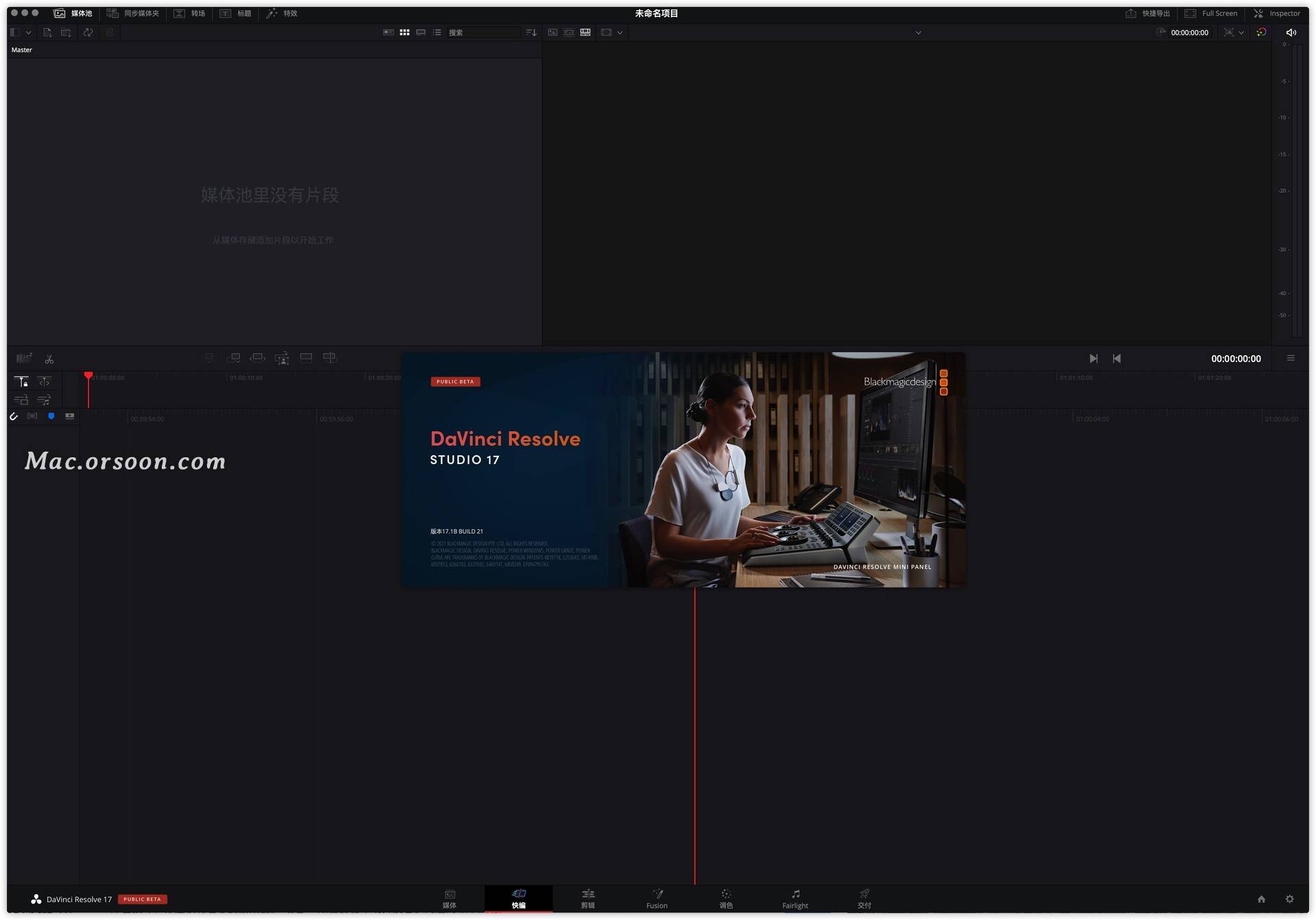1316x920 pixels.
Task: Click the 快捷导出 quick export button
Action: (x=1147, y=13)
